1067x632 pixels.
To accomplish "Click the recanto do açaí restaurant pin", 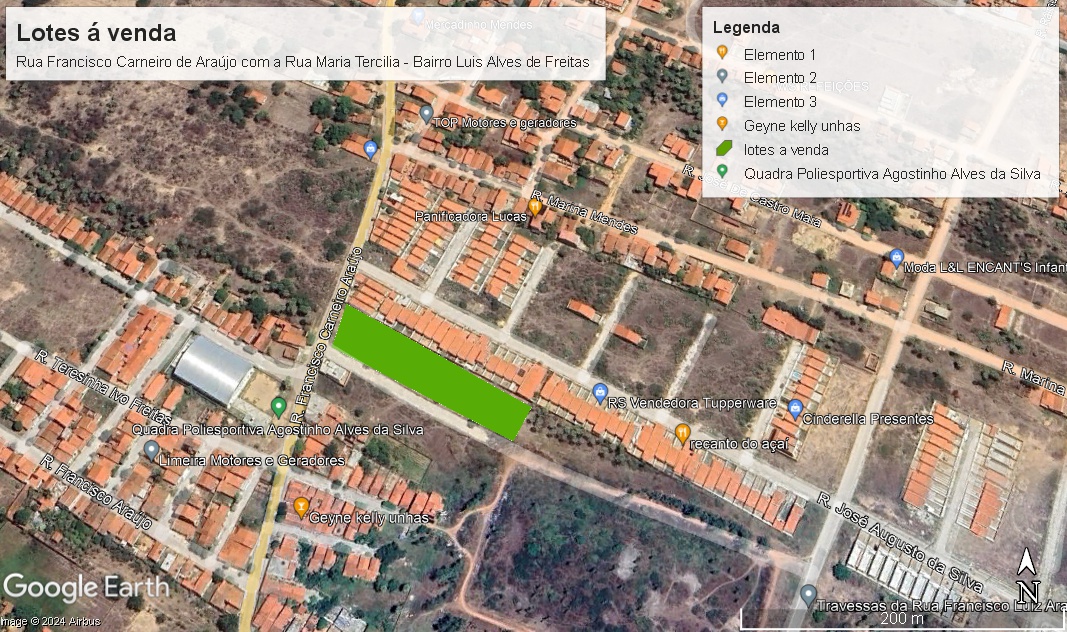I will (x=683, y=433).
